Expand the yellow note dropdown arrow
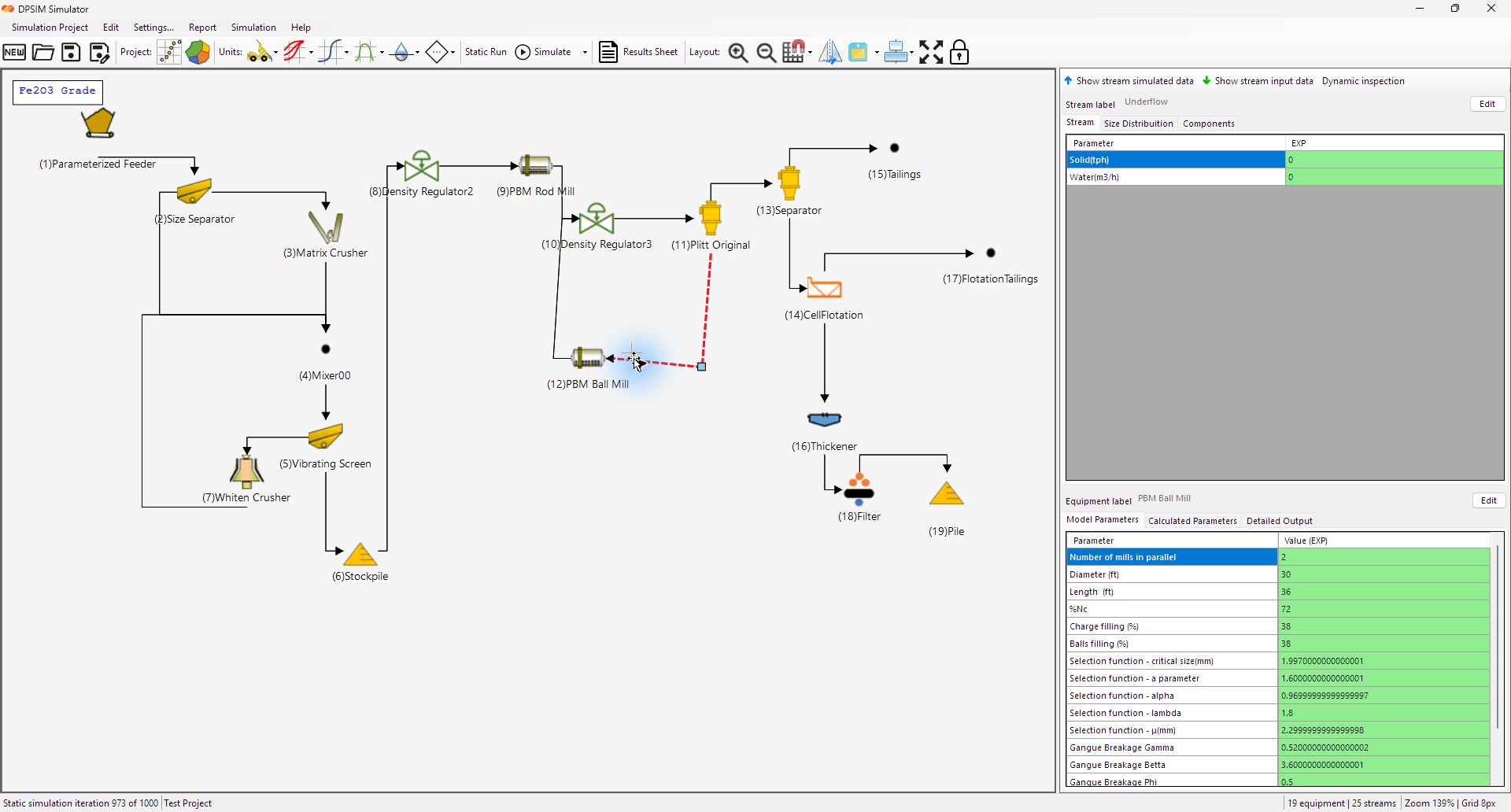The height and width of the screenshot is (812, 1511). (x=876, y=53)
